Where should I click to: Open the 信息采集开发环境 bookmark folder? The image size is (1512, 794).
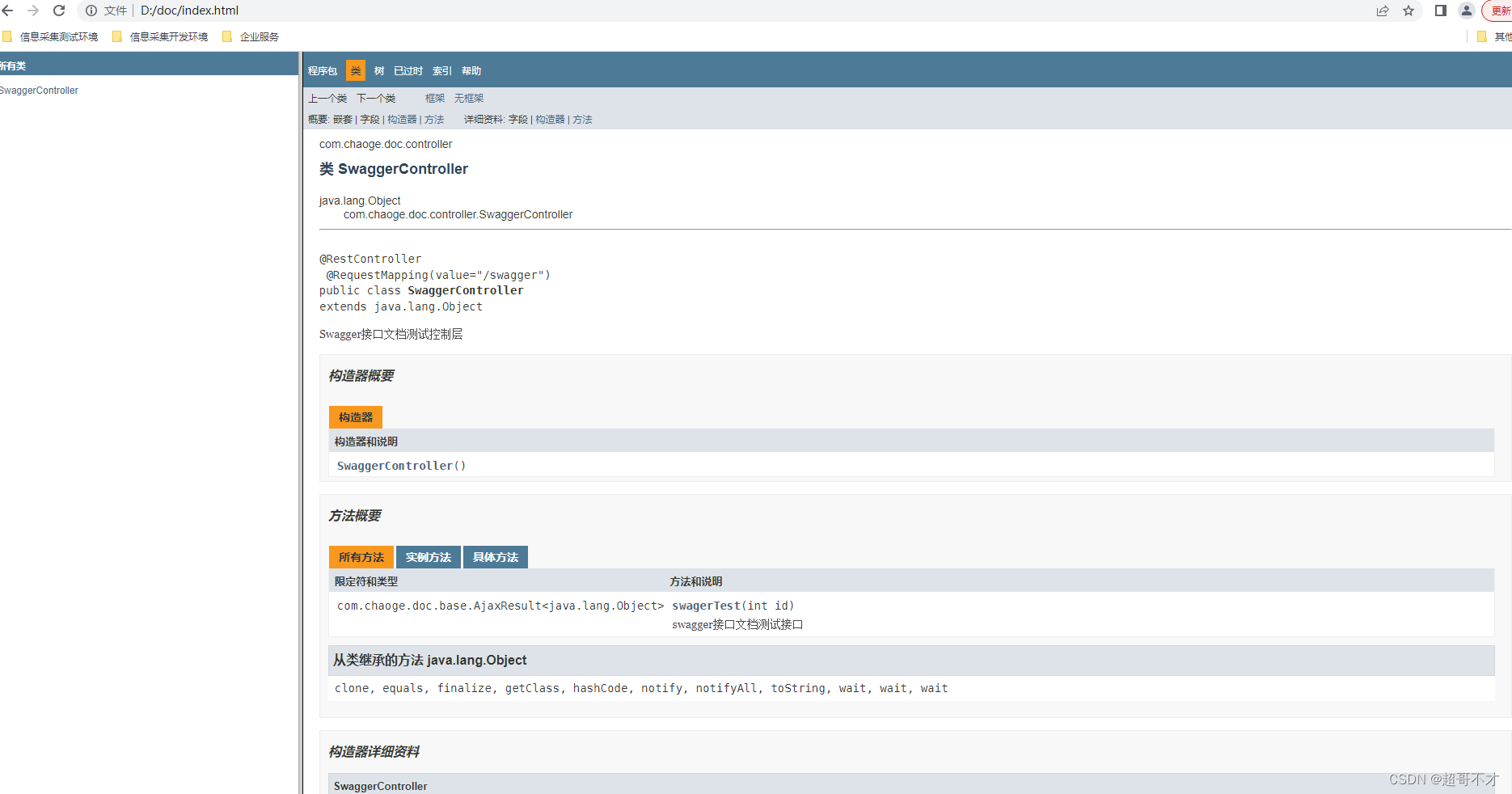click(x=161, y=36)
